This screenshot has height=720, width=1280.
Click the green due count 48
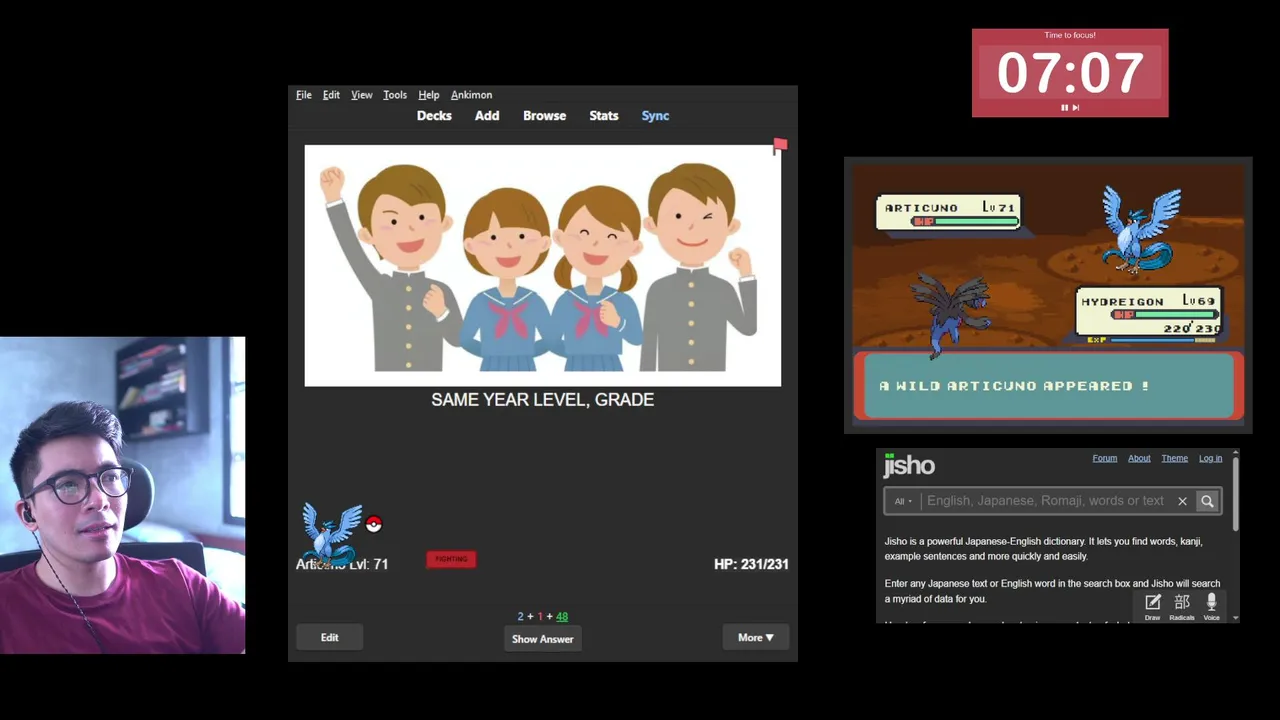pyautogui.click(x=562, y=616)
